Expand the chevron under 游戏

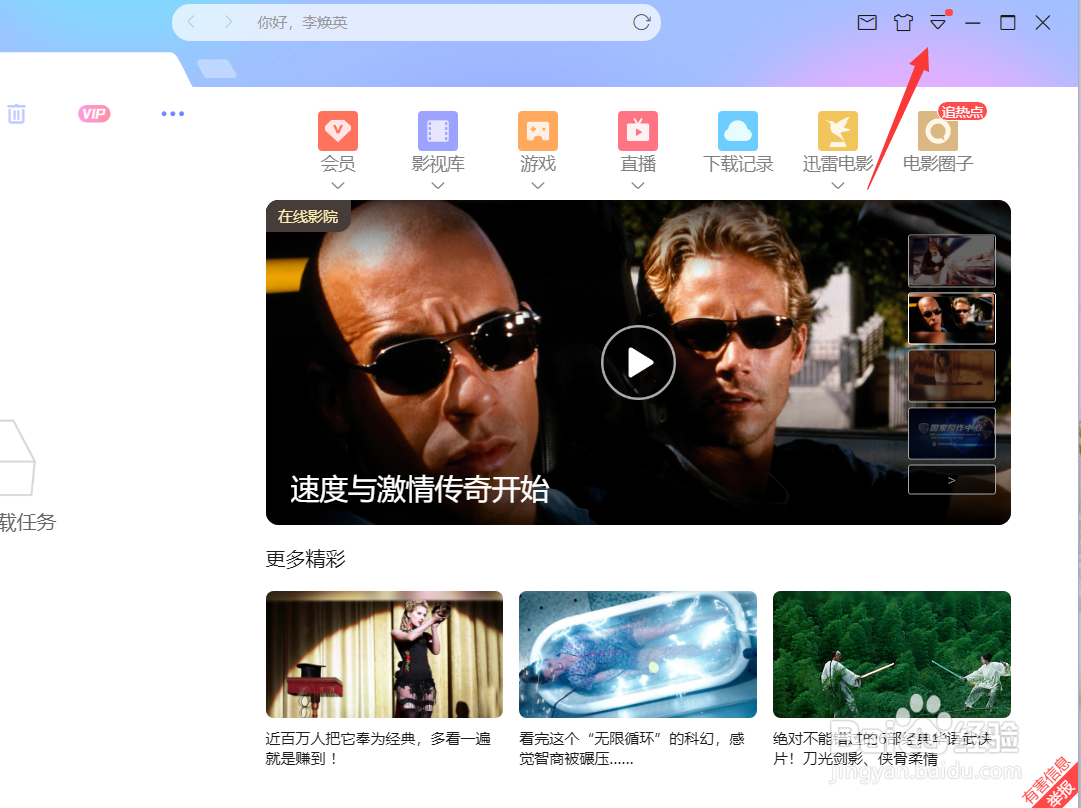pyautogui.click(x=538, y=185)
